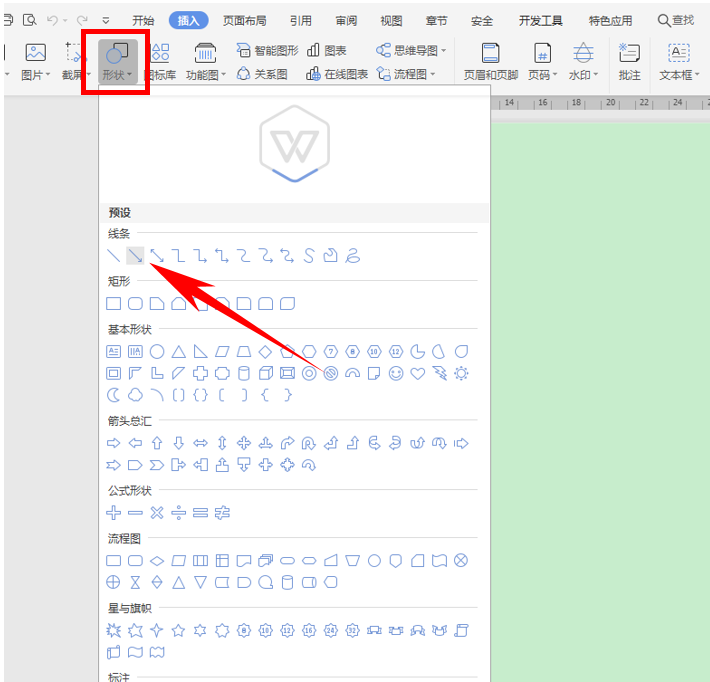Click the 关系图 button
710x682 pixels.
click(x=262, y=74)
